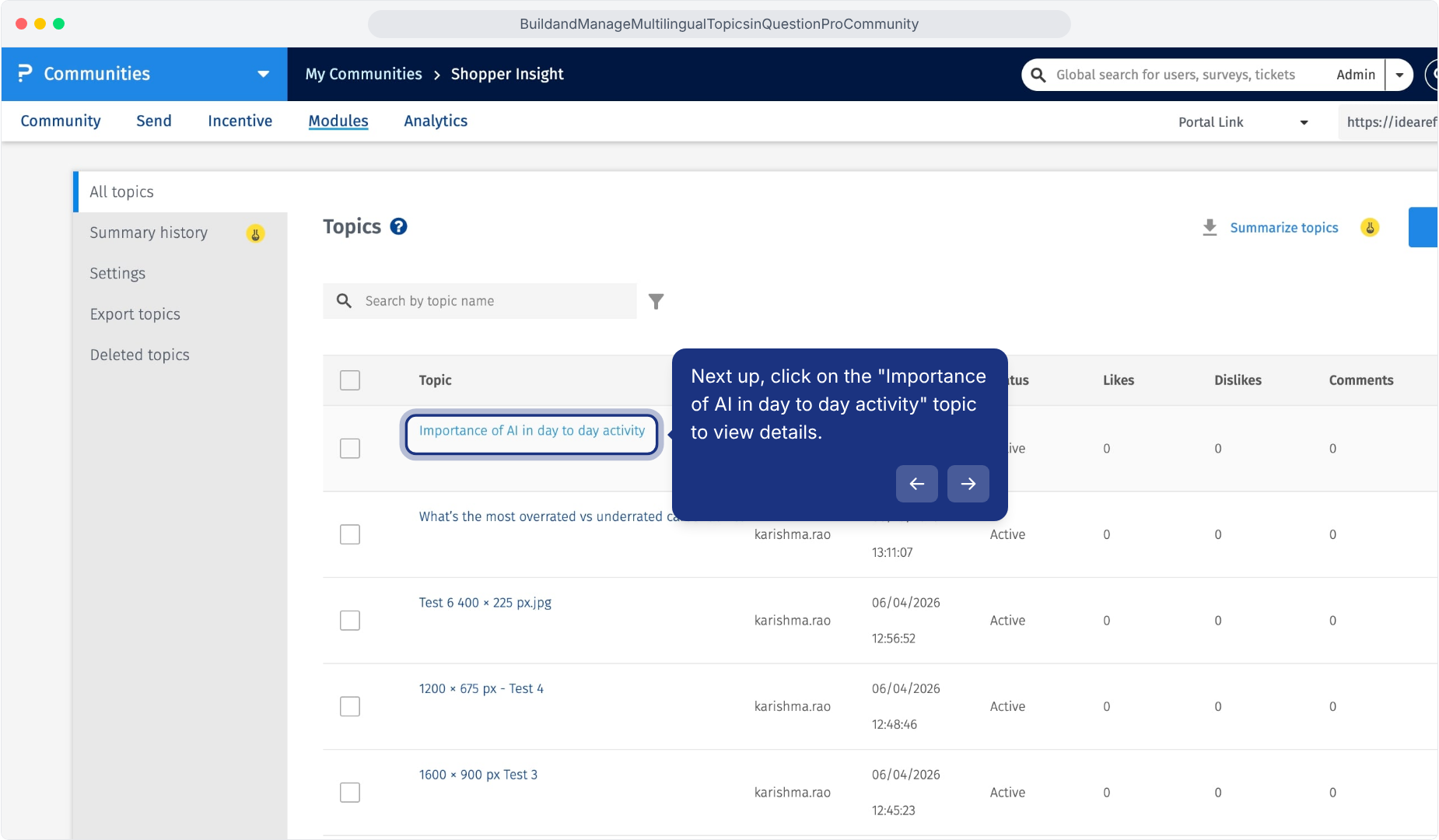
Task: Open Importance of AI in day to day activity topic
Action: coord(532,431)
